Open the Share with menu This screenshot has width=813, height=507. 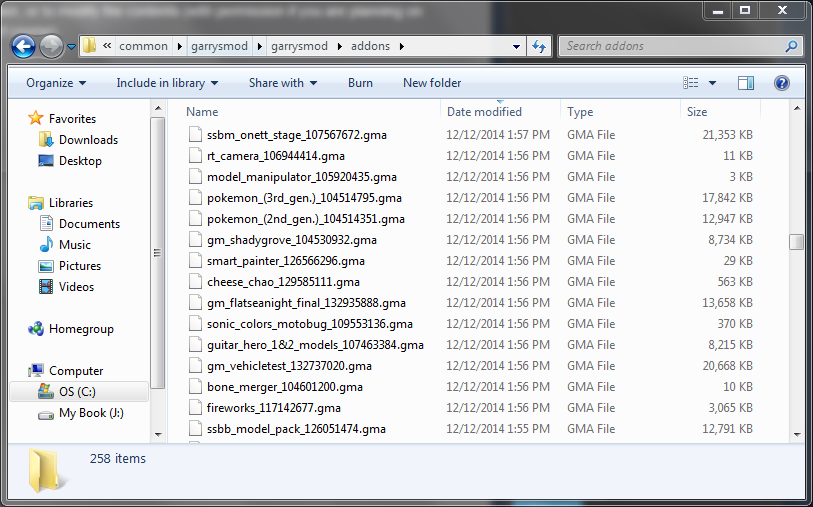pos(283,83)
